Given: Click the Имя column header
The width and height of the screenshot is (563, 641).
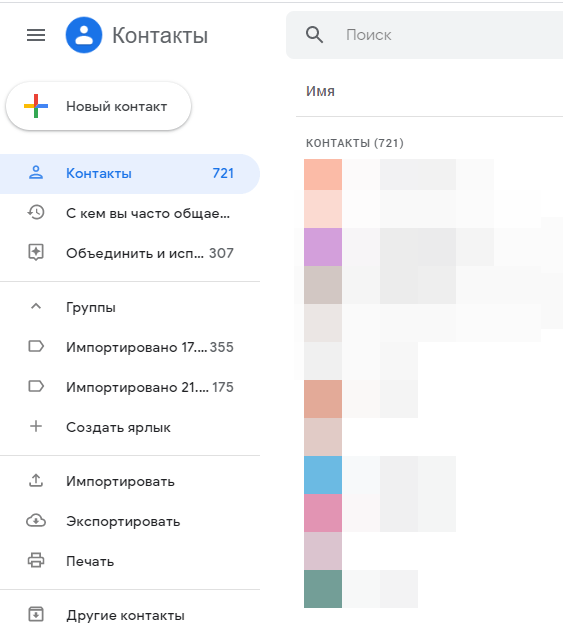Looking at the screenshot, I should pos(321,91).
